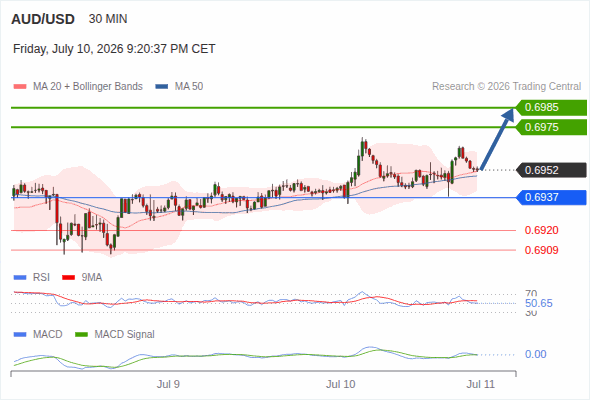Click the MA 20 + Bollinger Bands legend label
This screenshot has height=400, width=590.
click(88, 87)
